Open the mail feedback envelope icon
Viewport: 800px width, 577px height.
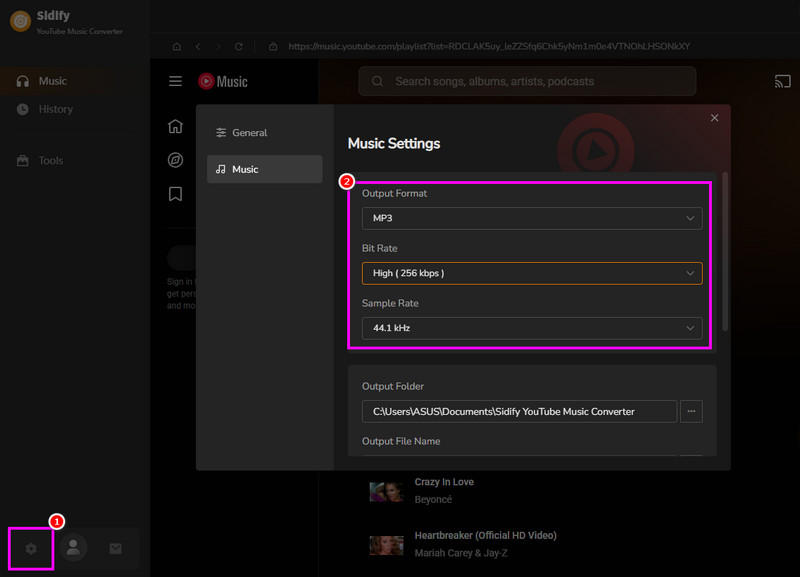115,548
